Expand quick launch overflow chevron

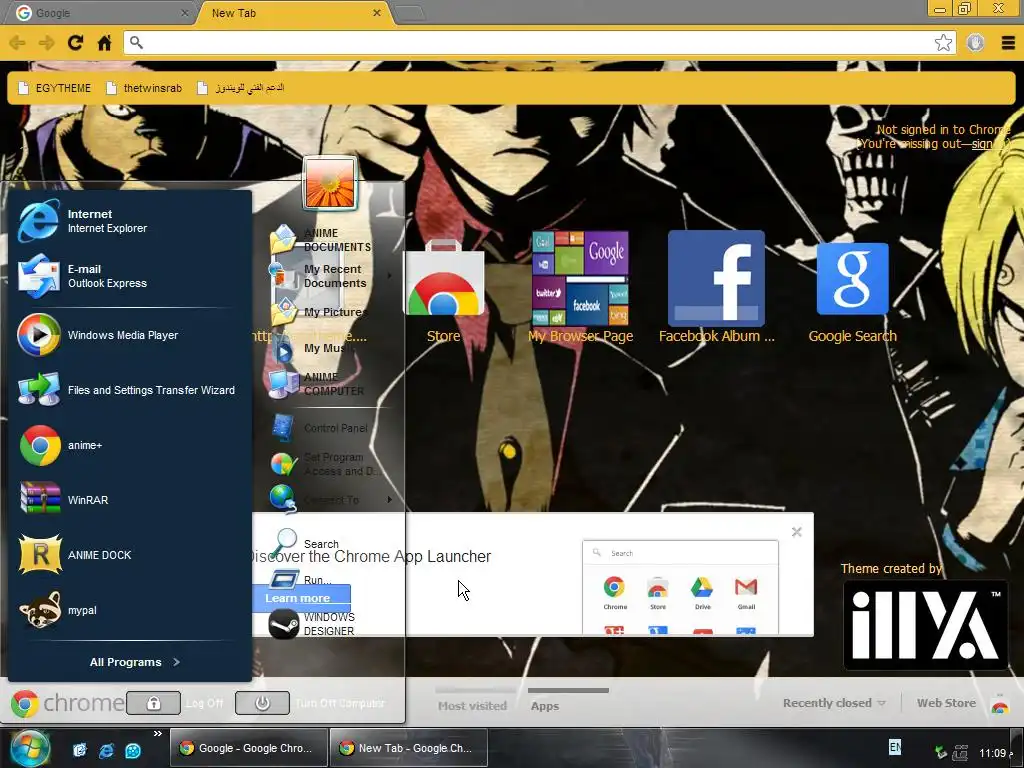[157, 734]
